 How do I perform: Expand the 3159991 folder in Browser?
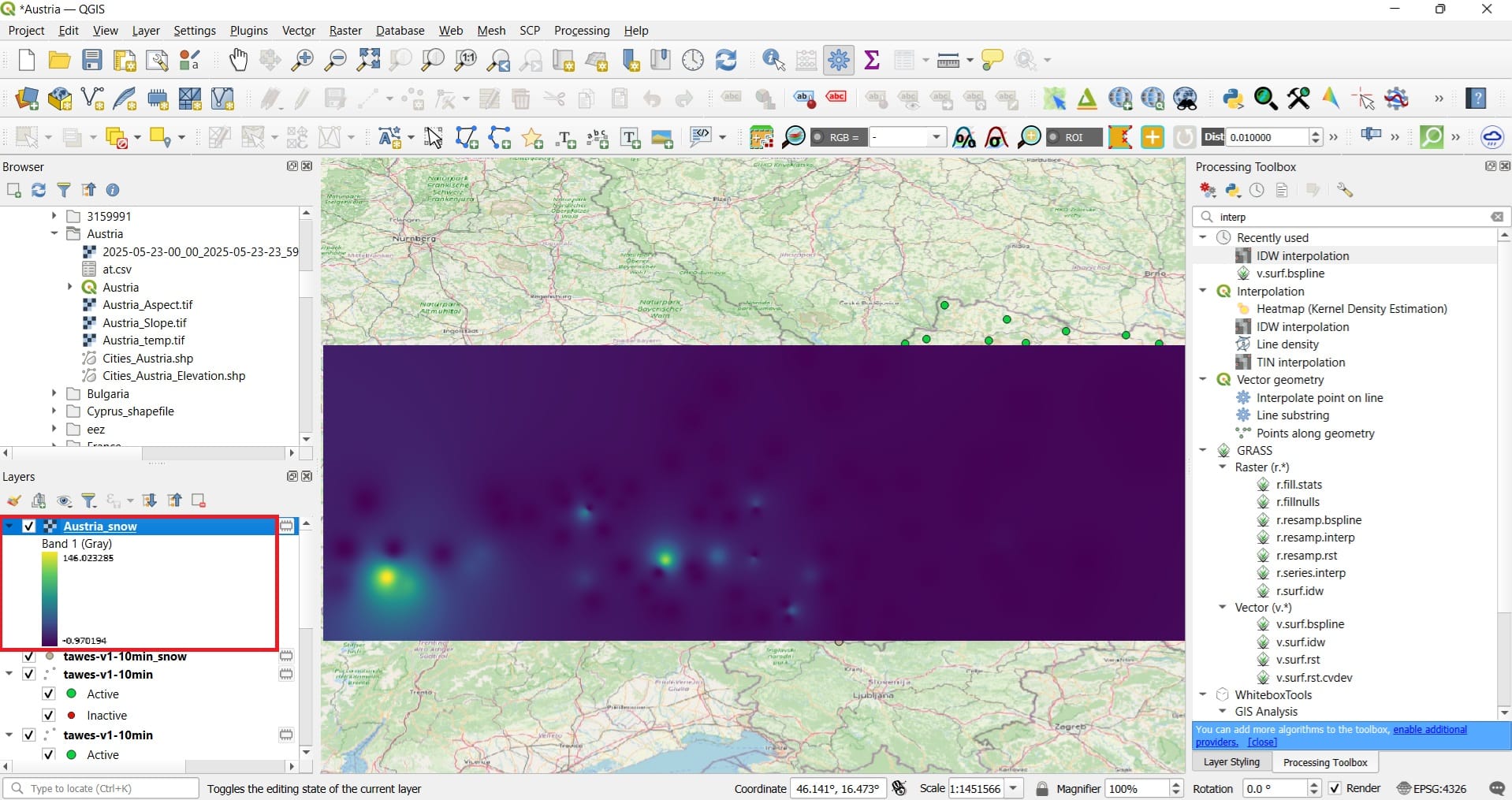click(54, 215)
